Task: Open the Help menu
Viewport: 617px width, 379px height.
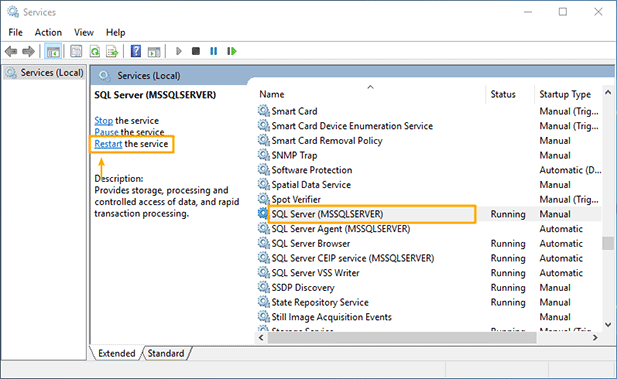Action: (x=115, y=32)
